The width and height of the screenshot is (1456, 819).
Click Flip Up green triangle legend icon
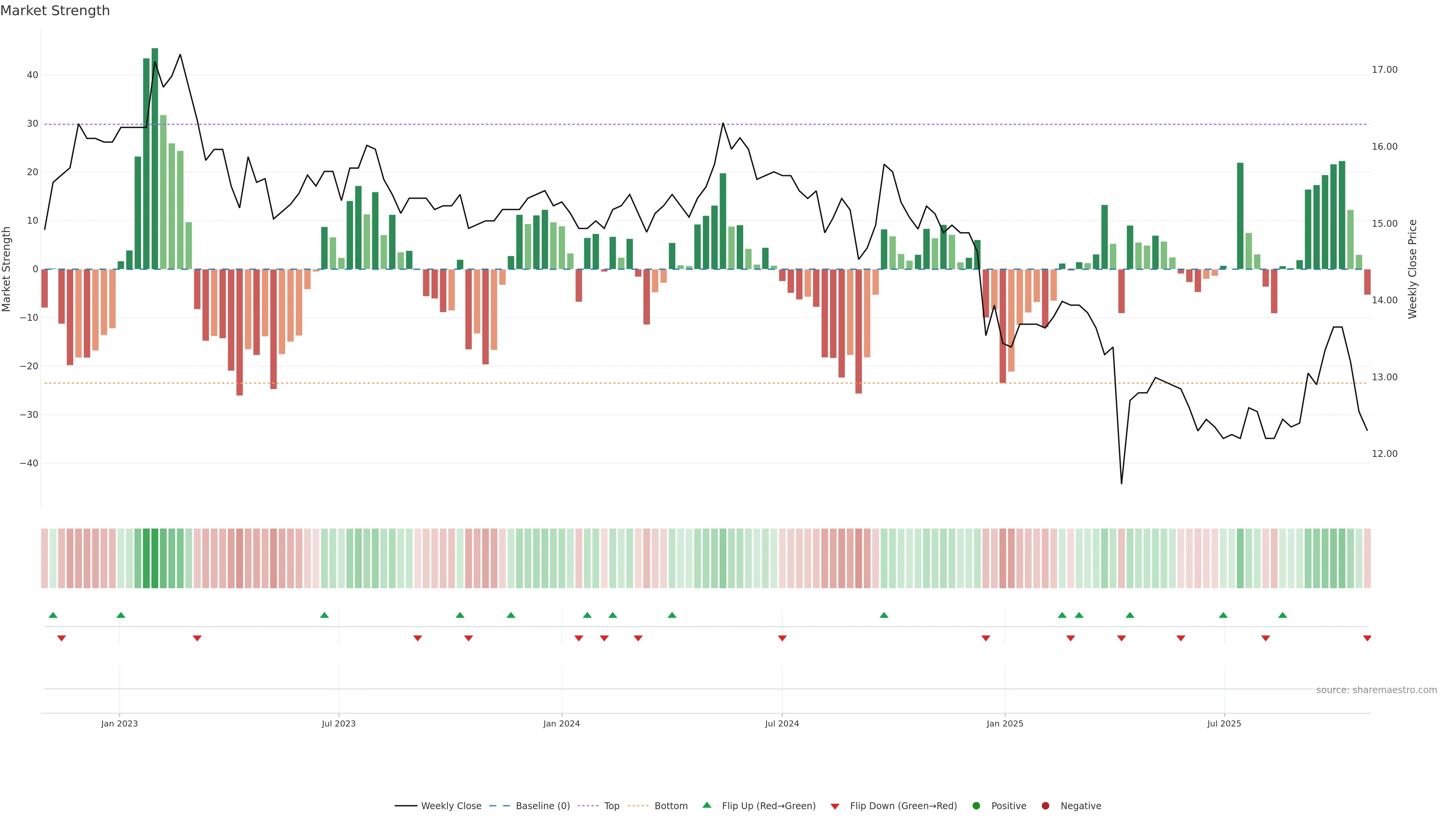(x=706, y=805)
